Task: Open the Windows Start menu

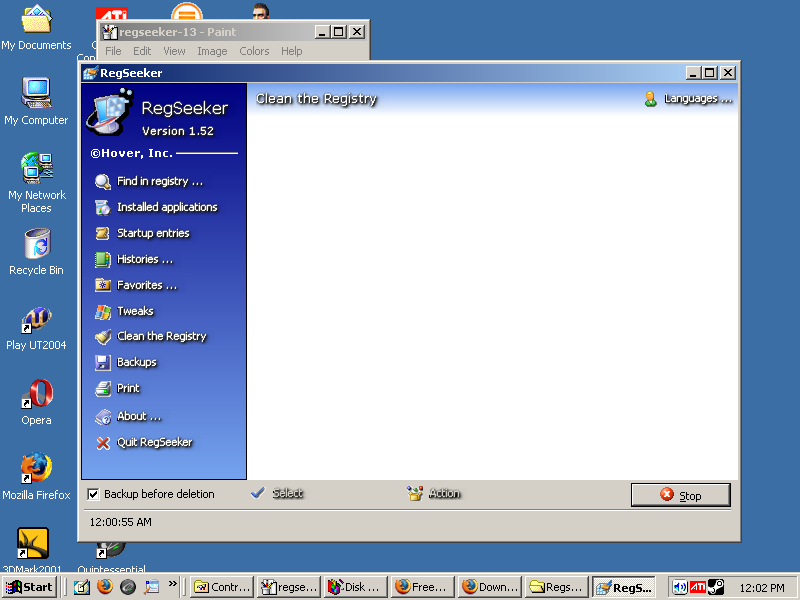Action: click(30, 587)
